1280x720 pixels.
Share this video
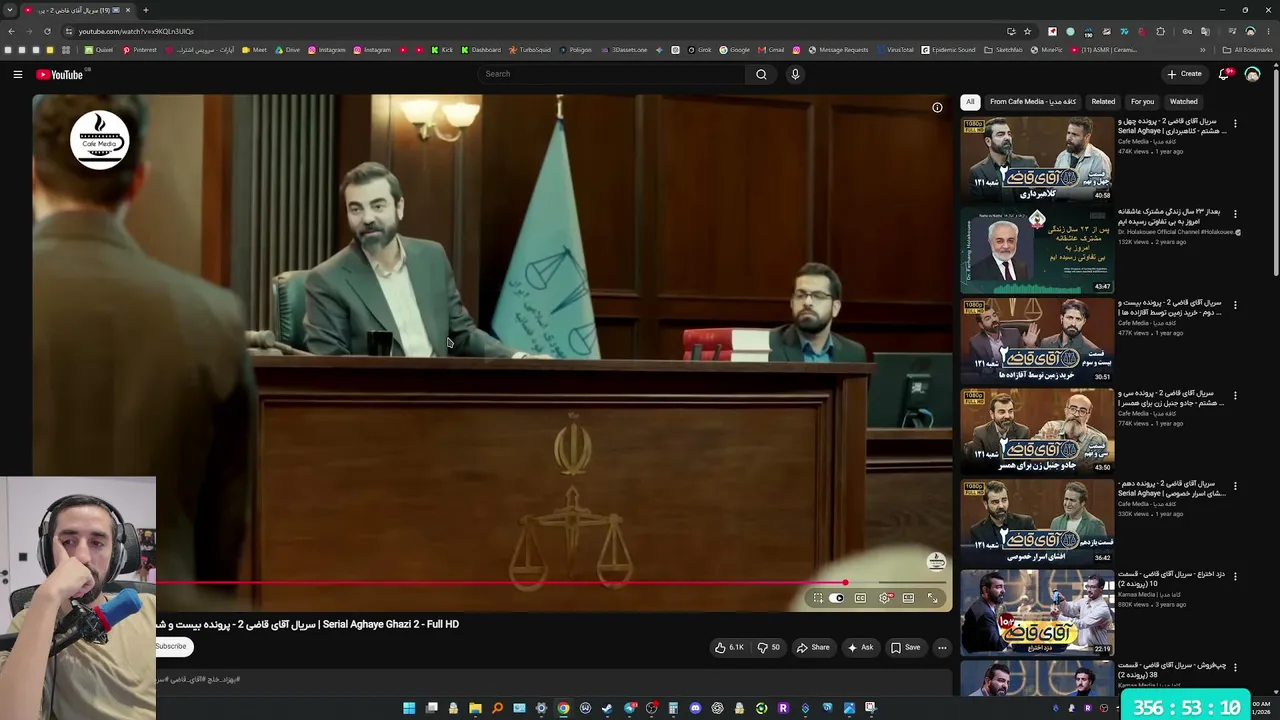point(812,647)
